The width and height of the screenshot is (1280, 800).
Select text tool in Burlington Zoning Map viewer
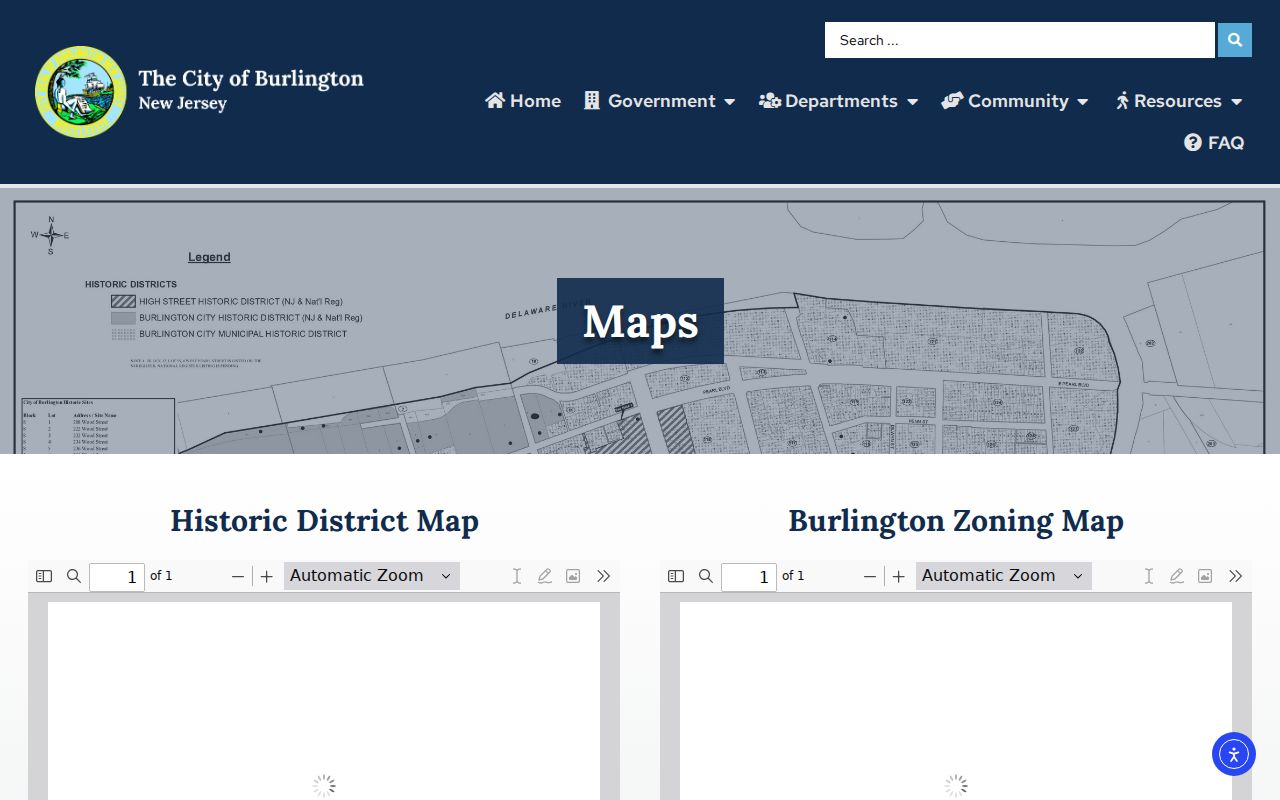[x=1149, y=576]
